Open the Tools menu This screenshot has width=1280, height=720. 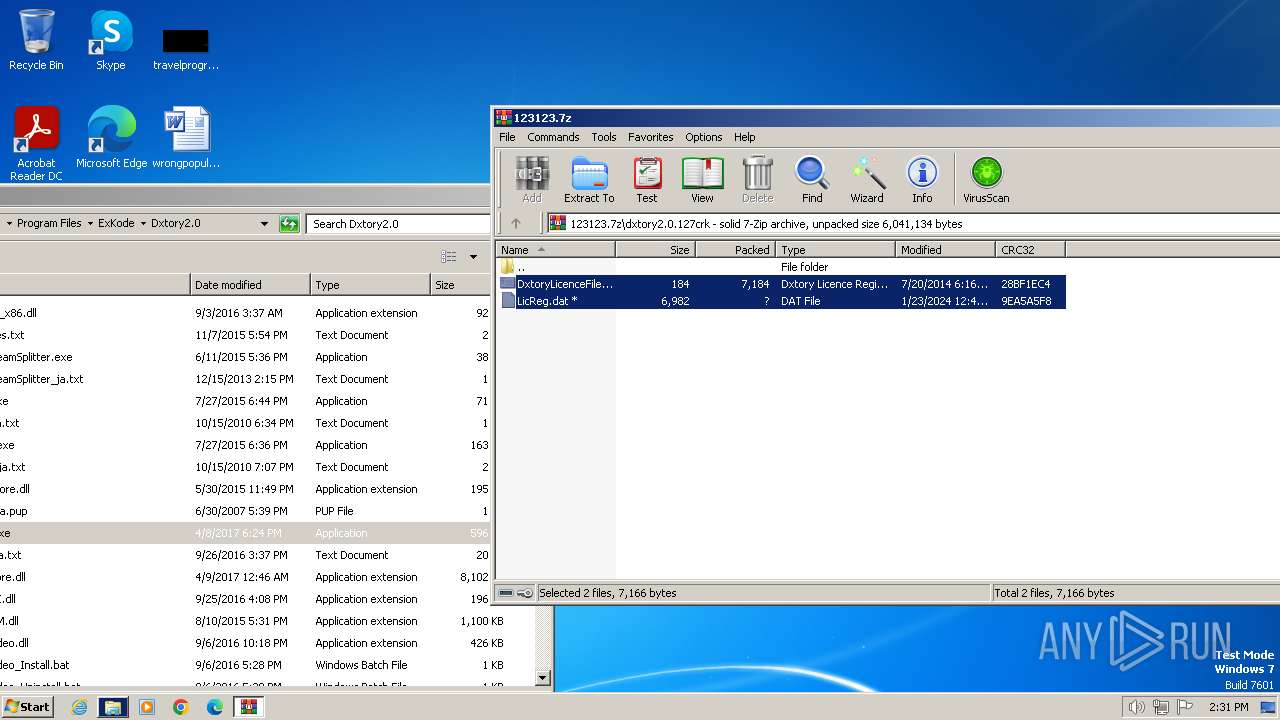tap(604, 137)
